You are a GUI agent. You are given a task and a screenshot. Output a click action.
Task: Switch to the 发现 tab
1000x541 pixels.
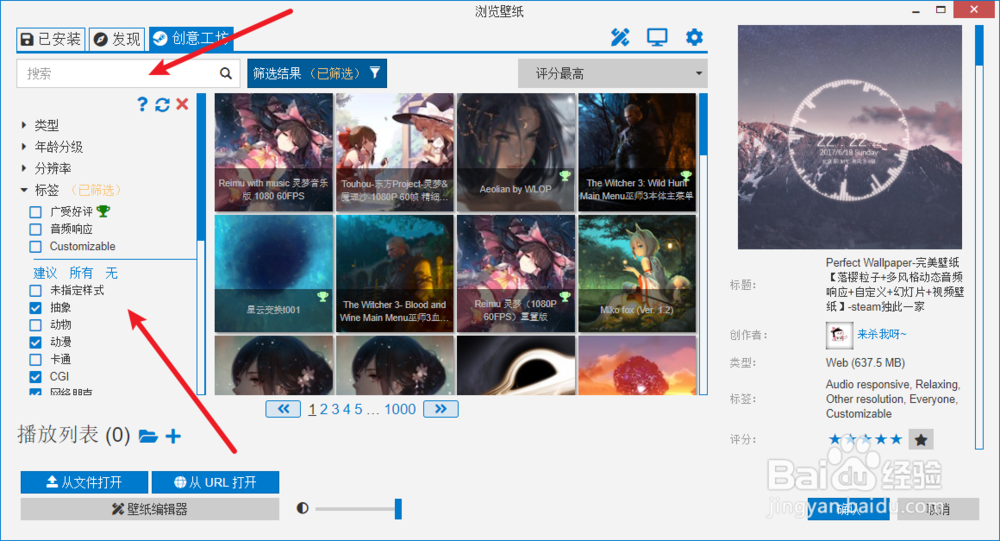point(117,39)
